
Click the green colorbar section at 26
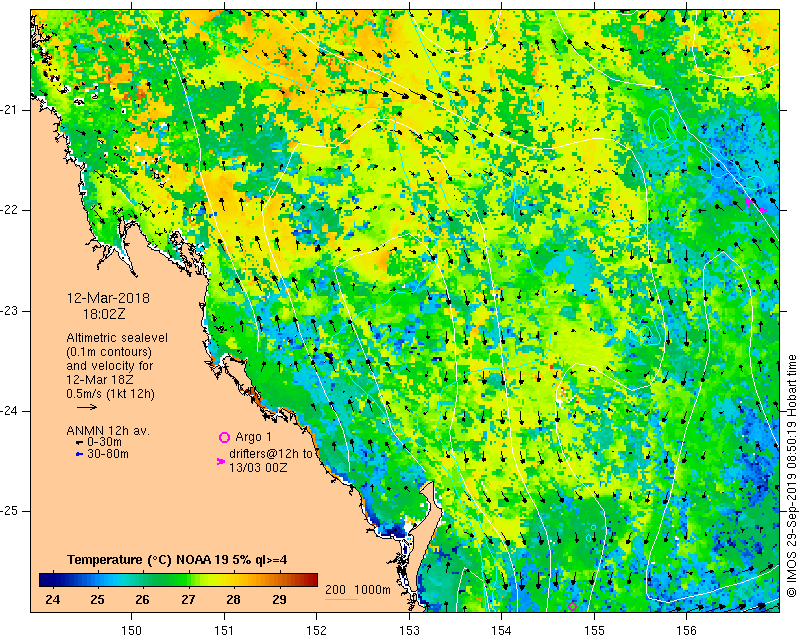[x=142, y=580]
